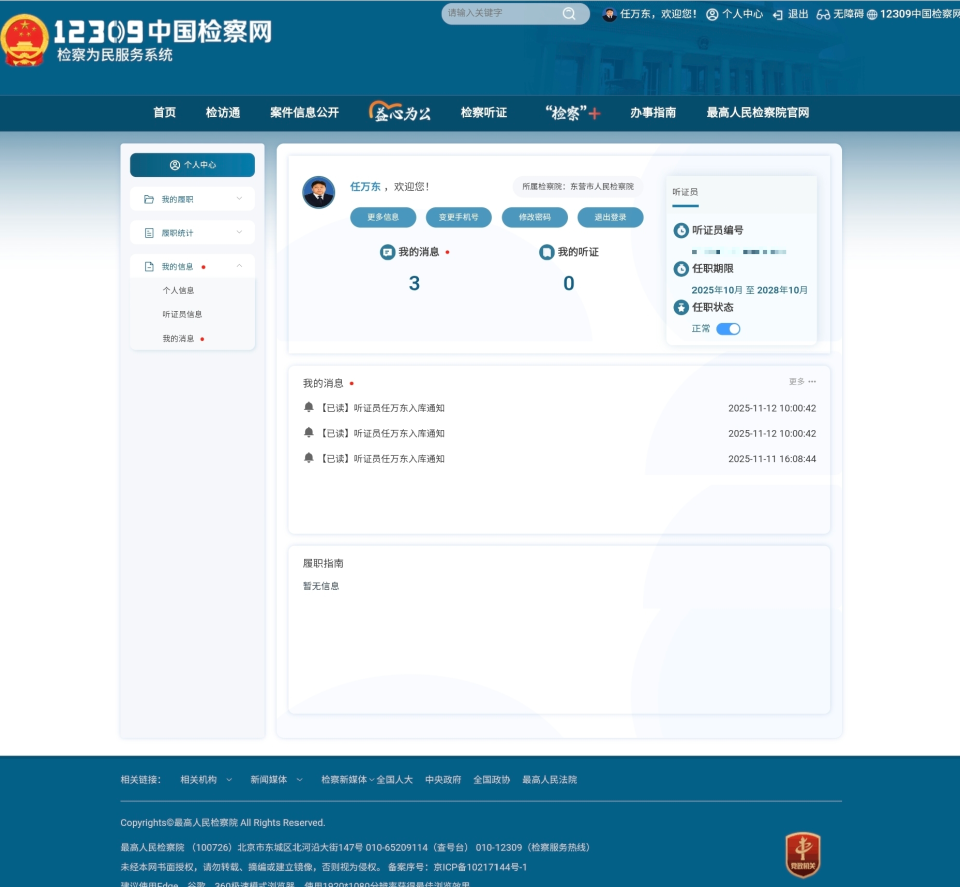This screenshot has width=960, height=887.
Task: Click the 我的履职 folder icon in sidebar
Action: [148, 199]
